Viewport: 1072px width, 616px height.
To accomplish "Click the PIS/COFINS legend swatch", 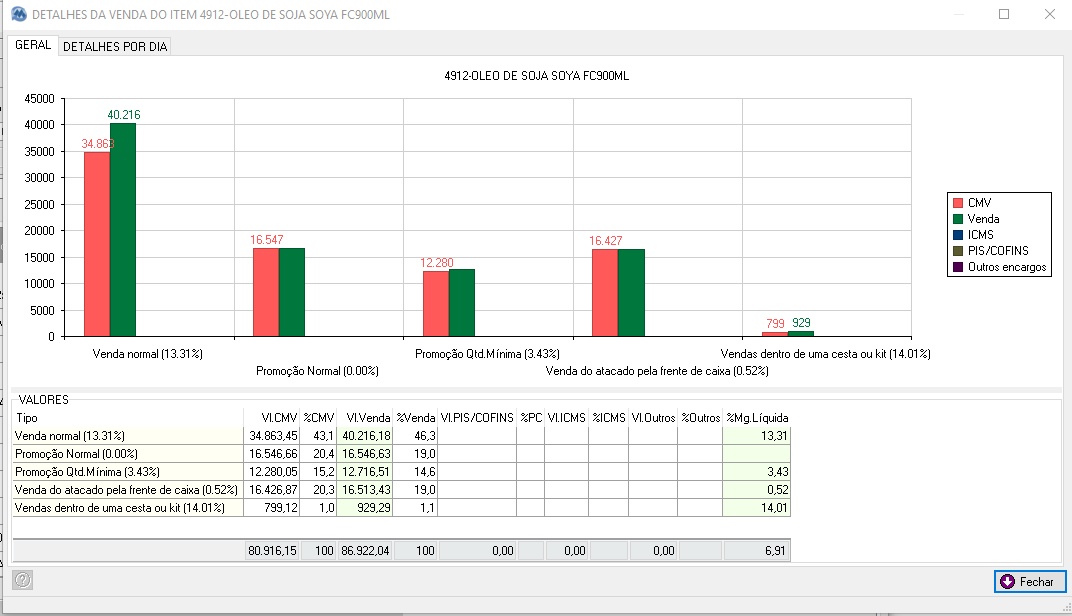I will 958,251.
